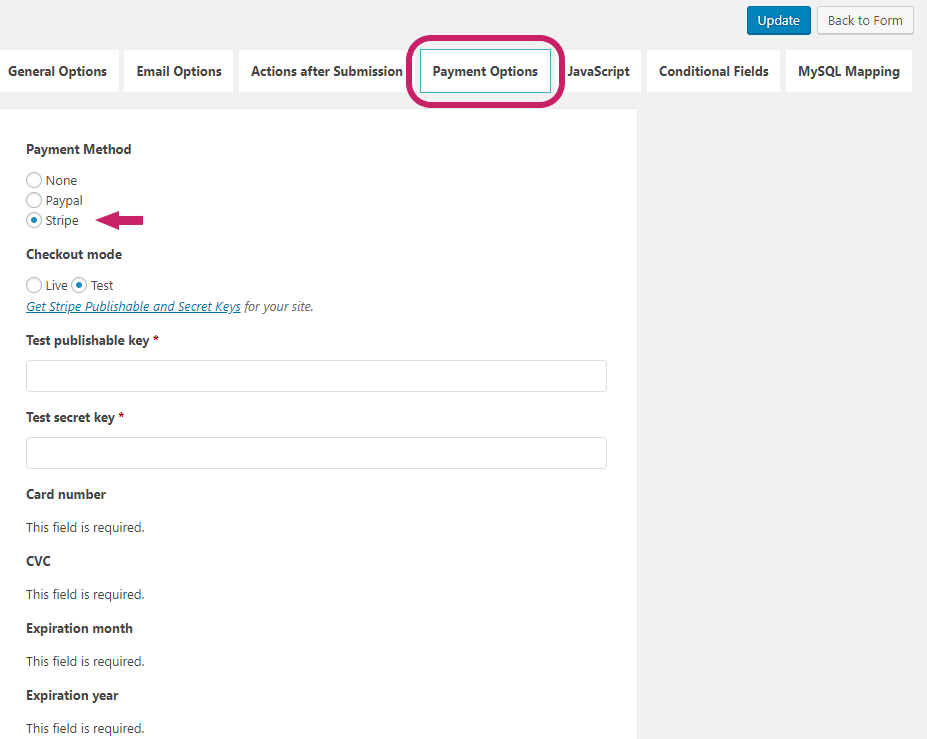Screen dimensions: 927x739
Task: Open the JavaScript tab
Action: 598,71
